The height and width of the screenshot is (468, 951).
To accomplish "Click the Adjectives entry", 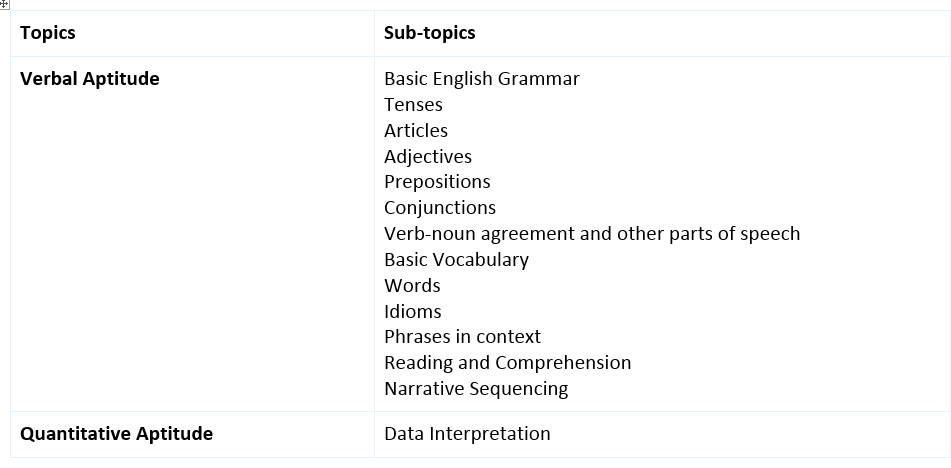I will tap(427, 157).
